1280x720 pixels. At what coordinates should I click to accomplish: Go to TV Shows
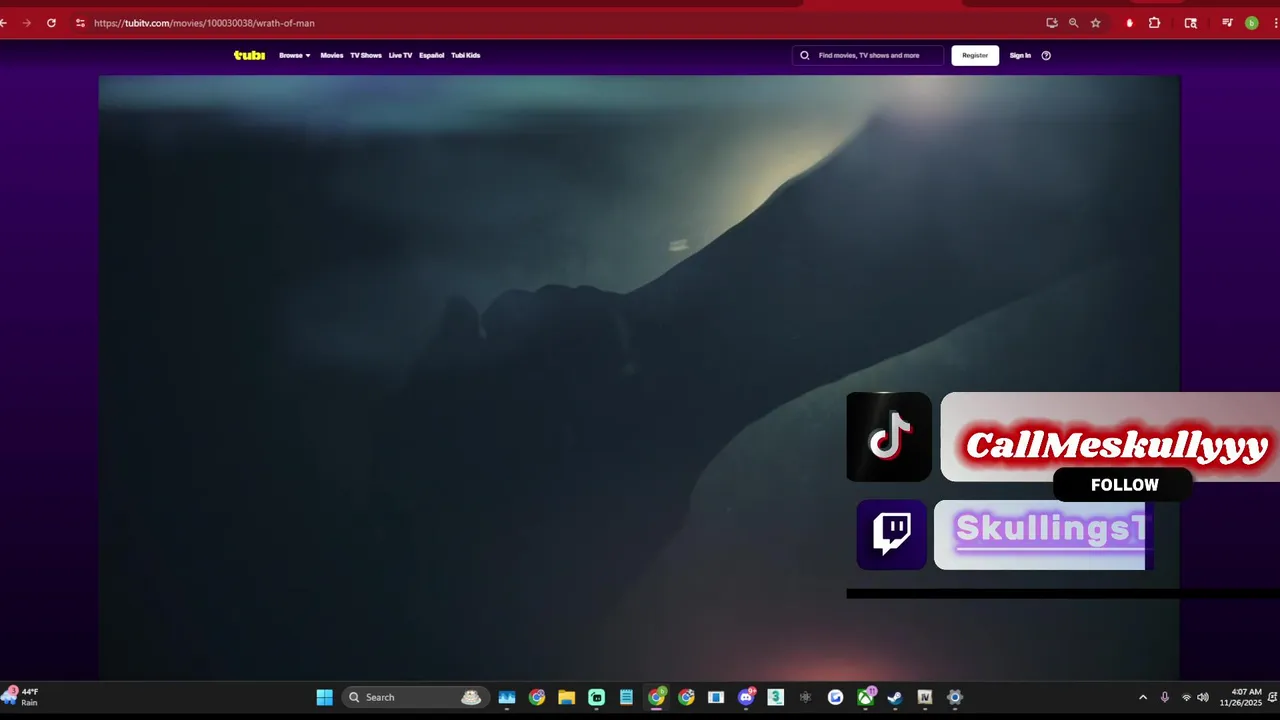point(366,55)
